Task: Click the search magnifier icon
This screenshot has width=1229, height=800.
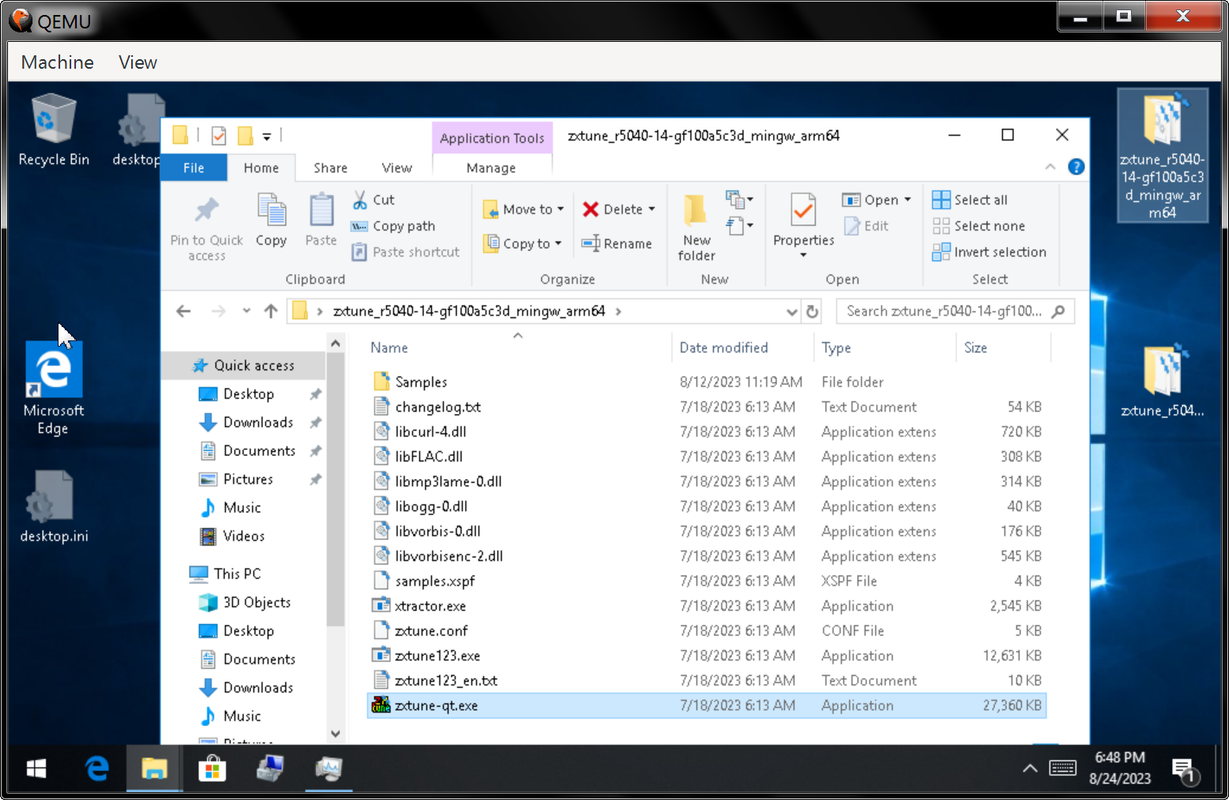Action: tap(1058, 311)
